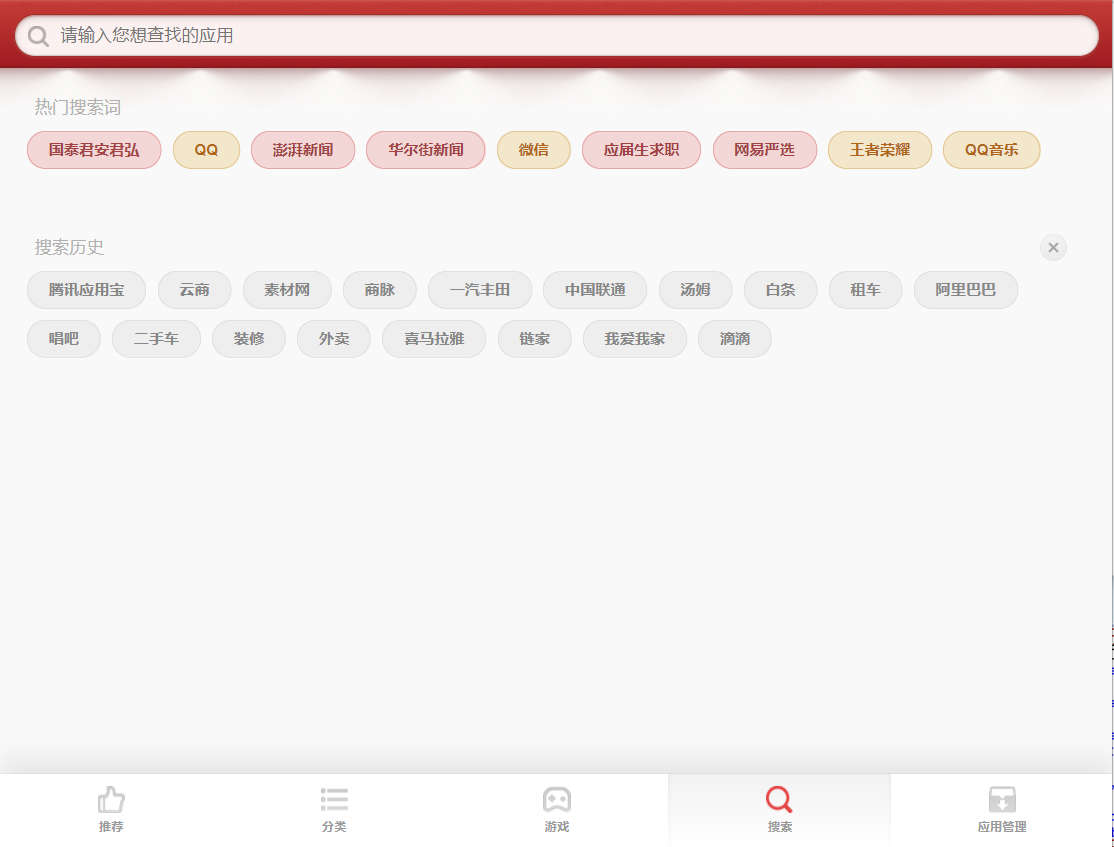Open the 推荐 thumbs-up tab
Screen dimensions: 1114x847
[x=111, y=809]
